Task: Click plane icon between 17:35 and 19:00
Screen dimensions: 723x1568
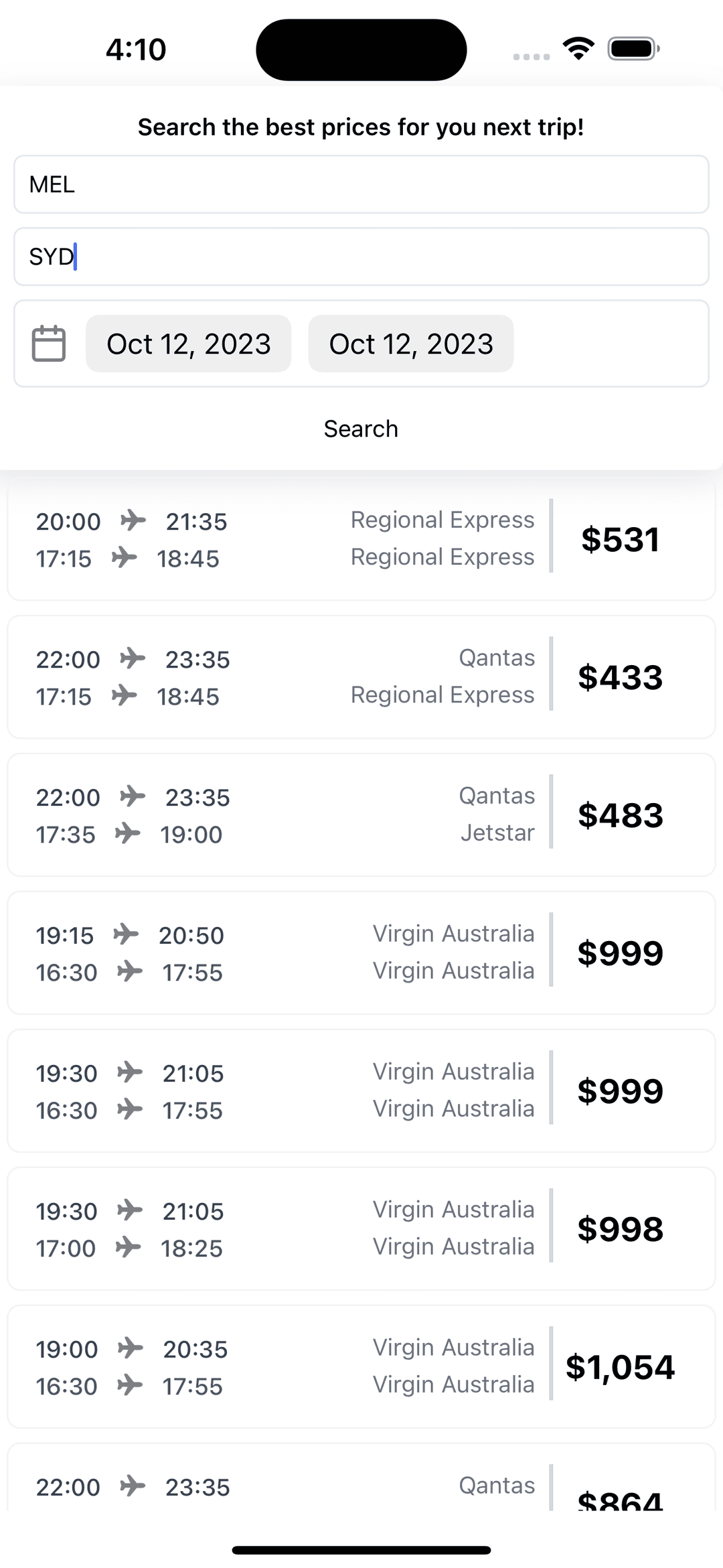Action: pos(127,833)
